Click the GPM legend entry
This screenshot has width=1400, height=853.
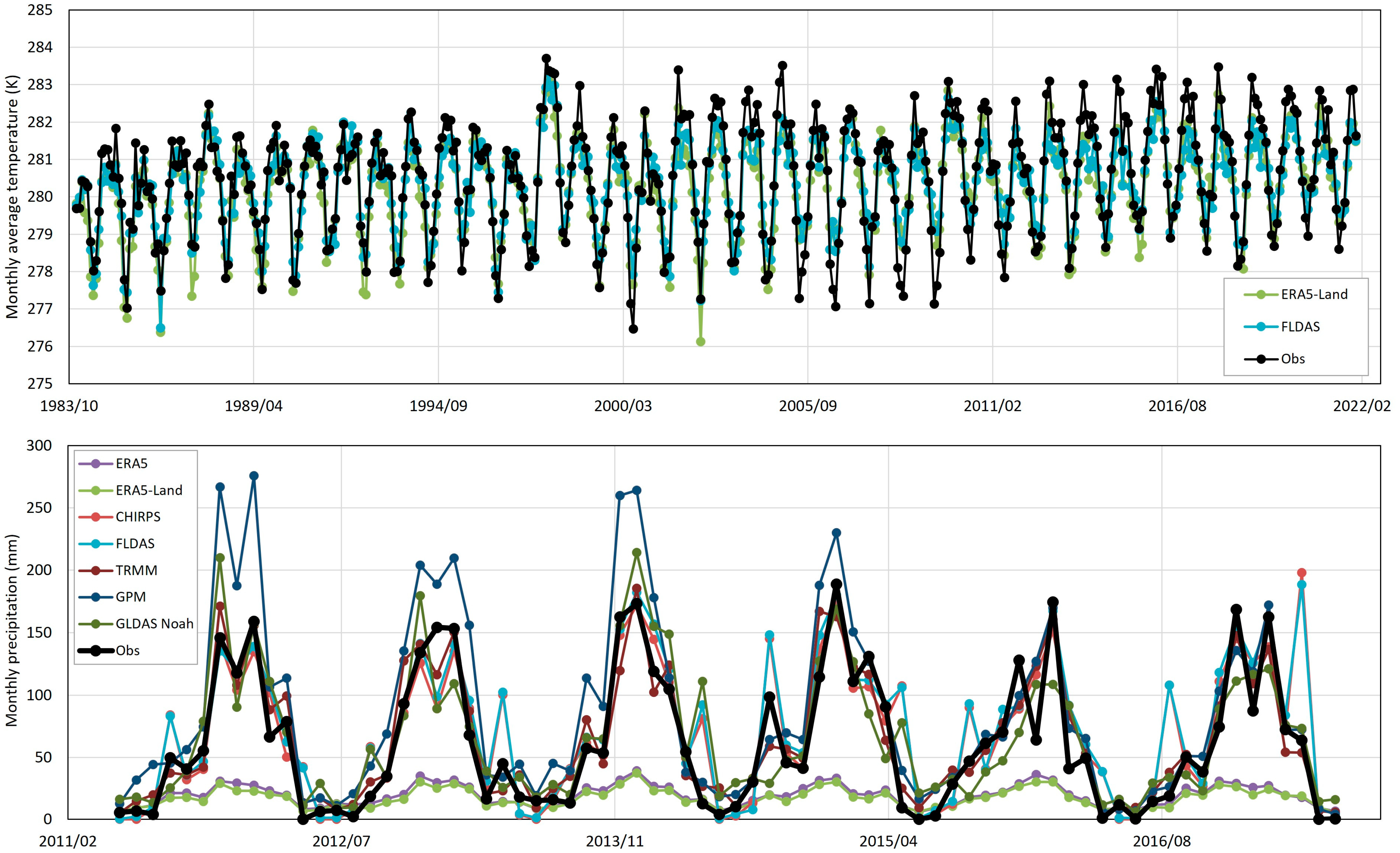(130, 597)
